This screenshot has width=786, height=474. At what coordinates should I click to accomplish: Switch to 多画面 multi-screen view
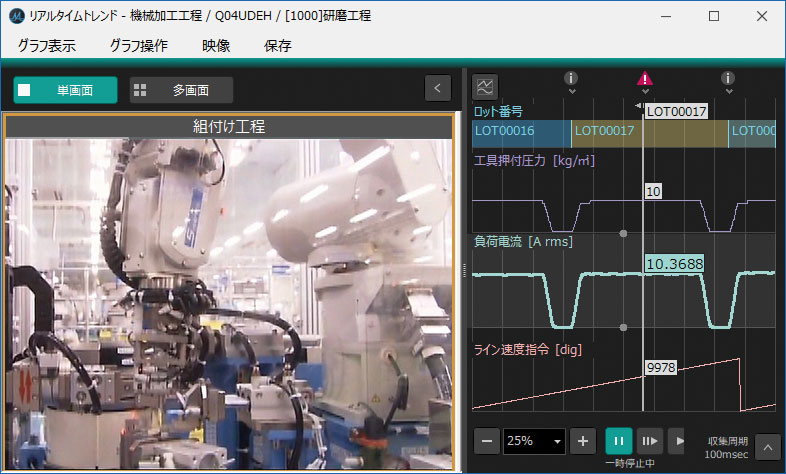(181, 90)
